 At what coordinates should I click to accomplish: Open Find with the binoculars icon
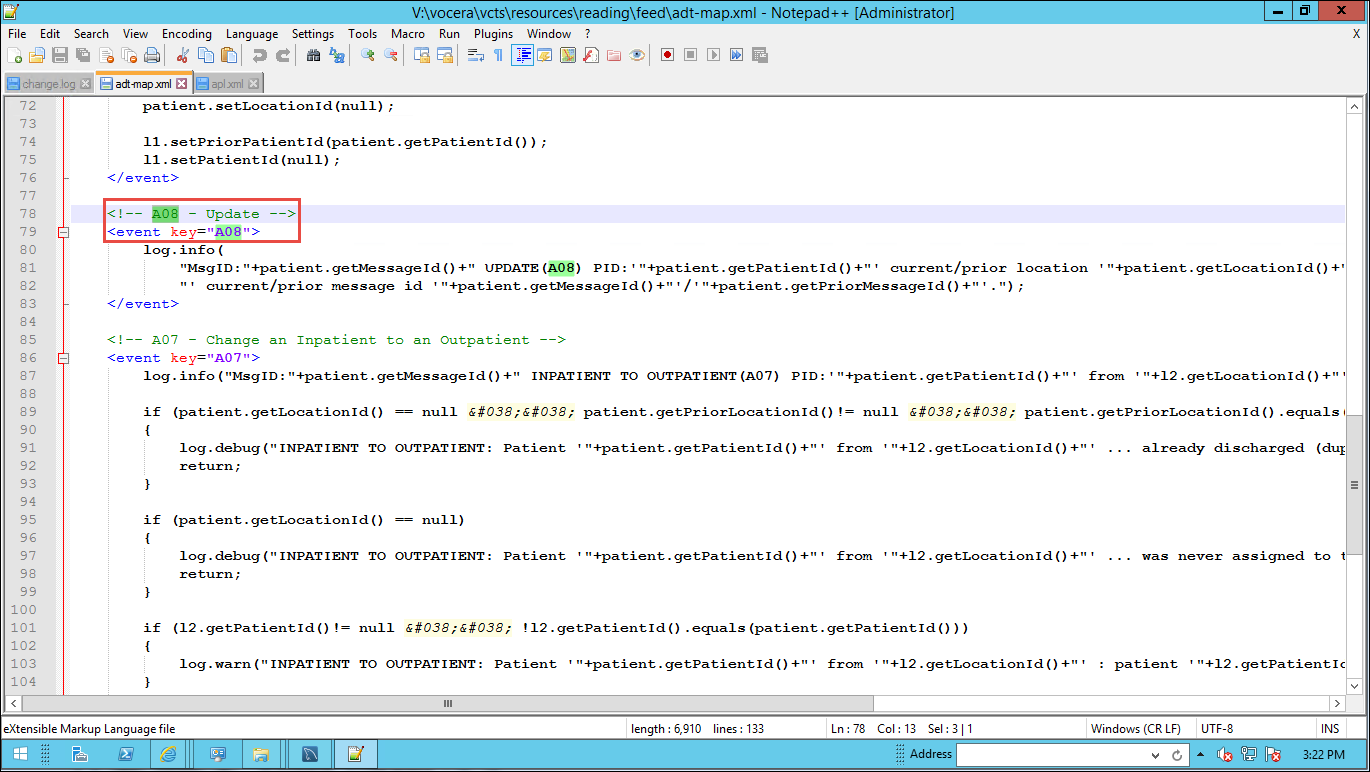tap(313, 55)
